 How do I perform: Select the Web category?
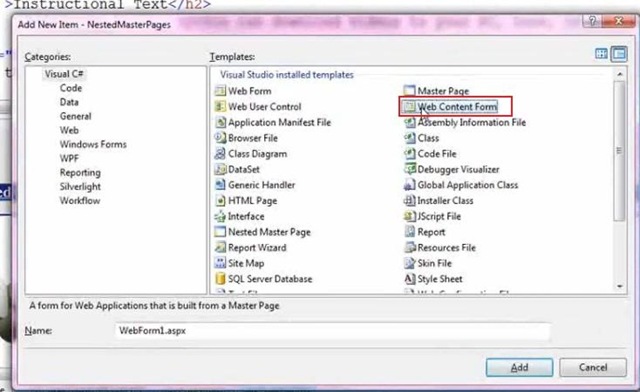point(69,130)
